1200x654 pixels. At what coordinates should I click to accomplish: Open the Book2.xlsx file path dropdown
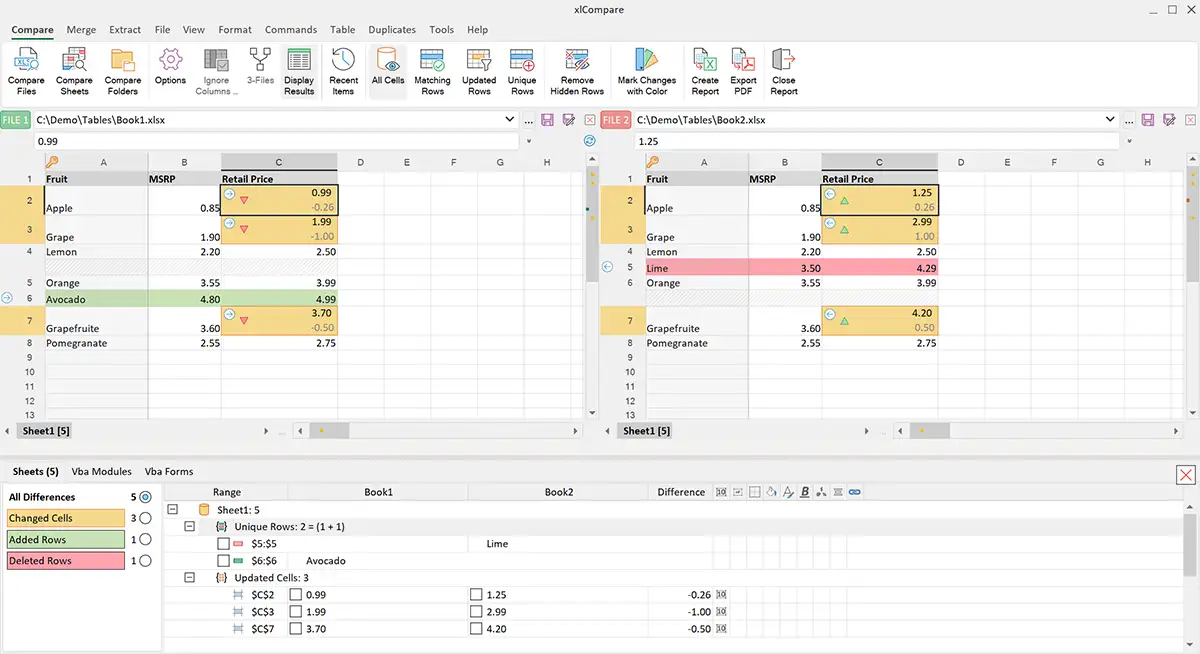coord(1112,119)
